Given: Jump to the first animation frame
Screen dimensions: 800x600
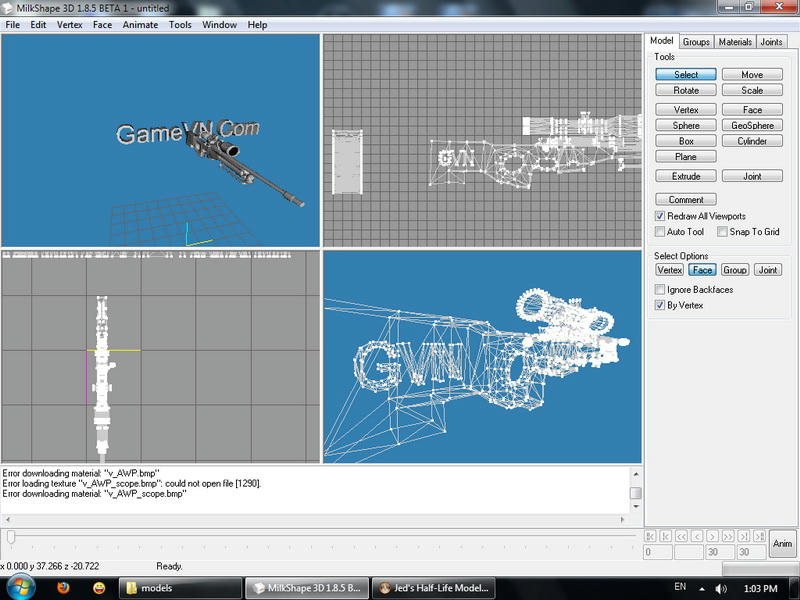Looking at the screenshot, I should pyautogui.click(x=652, y=536).
